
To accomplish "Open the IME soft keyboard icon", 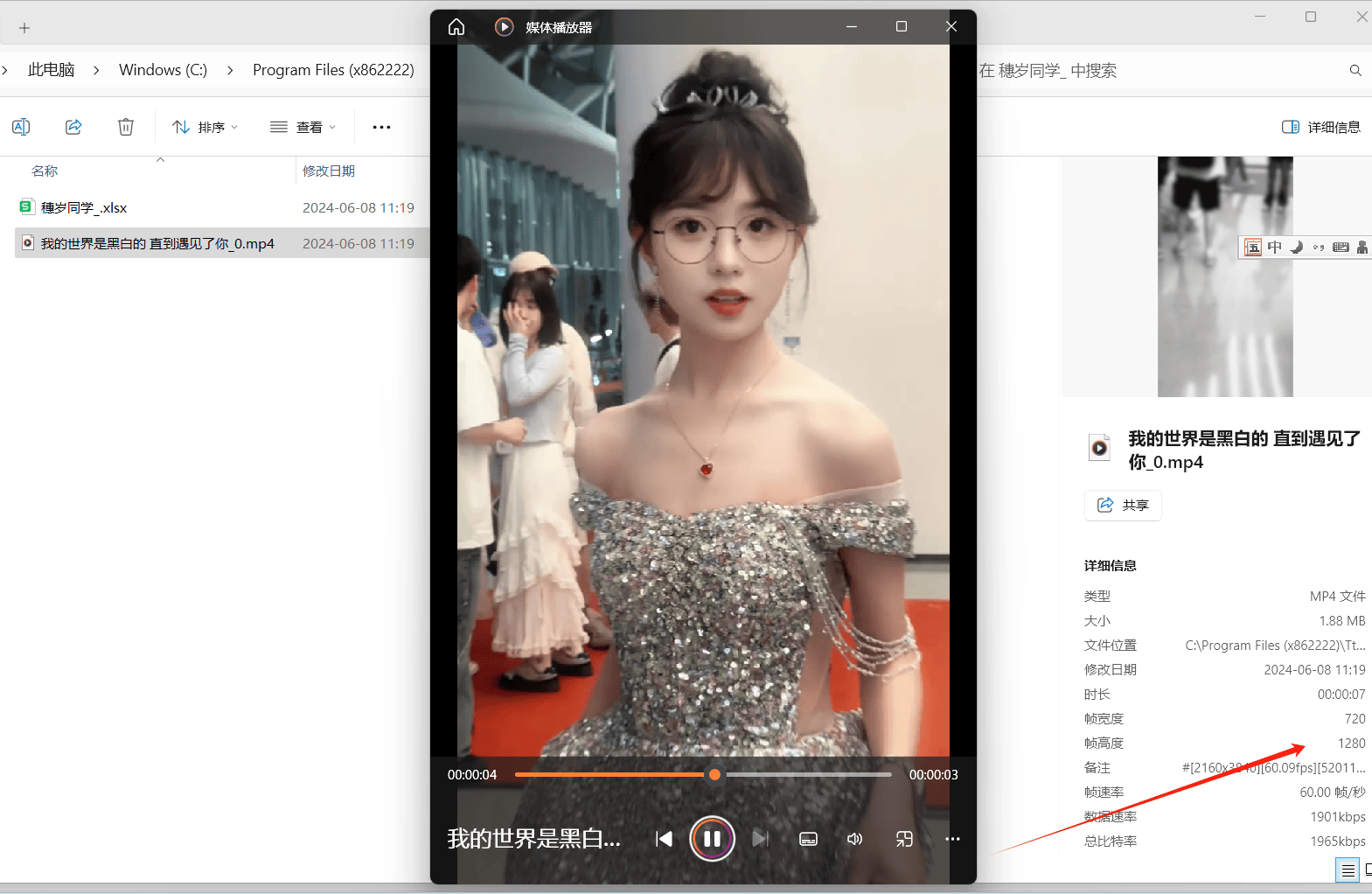I will (1341, 248).
